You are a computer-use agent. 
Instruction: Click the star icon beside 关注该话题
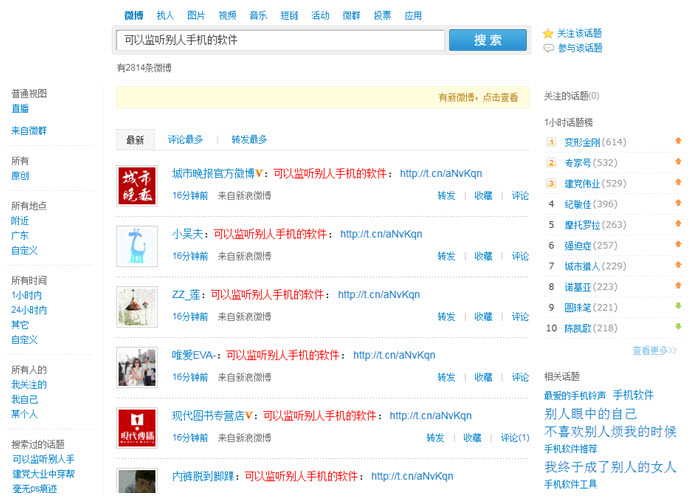point(548,33)
